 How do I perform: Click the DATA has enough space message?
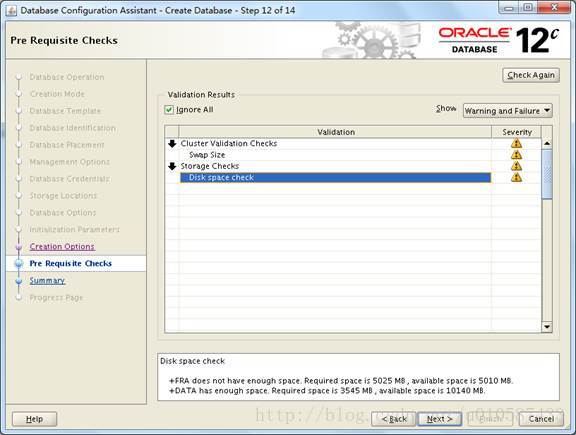(327, 391)
